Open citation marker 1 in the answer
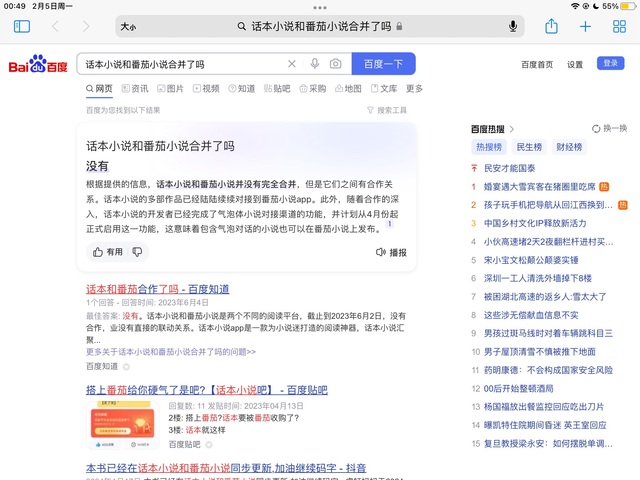This screenshot has width=640, height=480. tap(390, 224)
